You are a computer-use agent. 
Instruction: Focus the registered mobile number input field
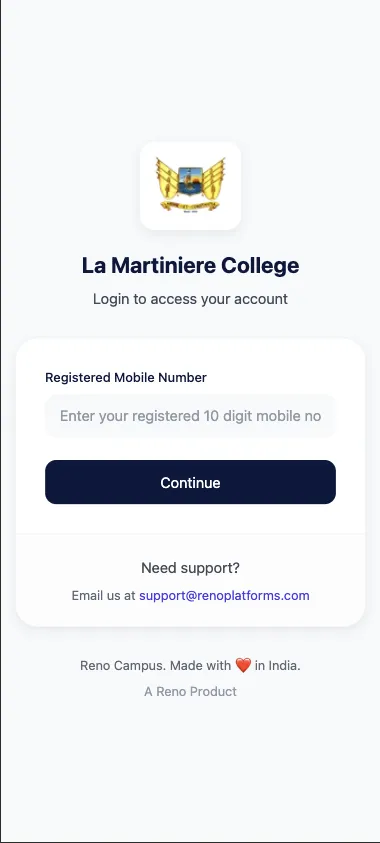[x=190, y=416]
